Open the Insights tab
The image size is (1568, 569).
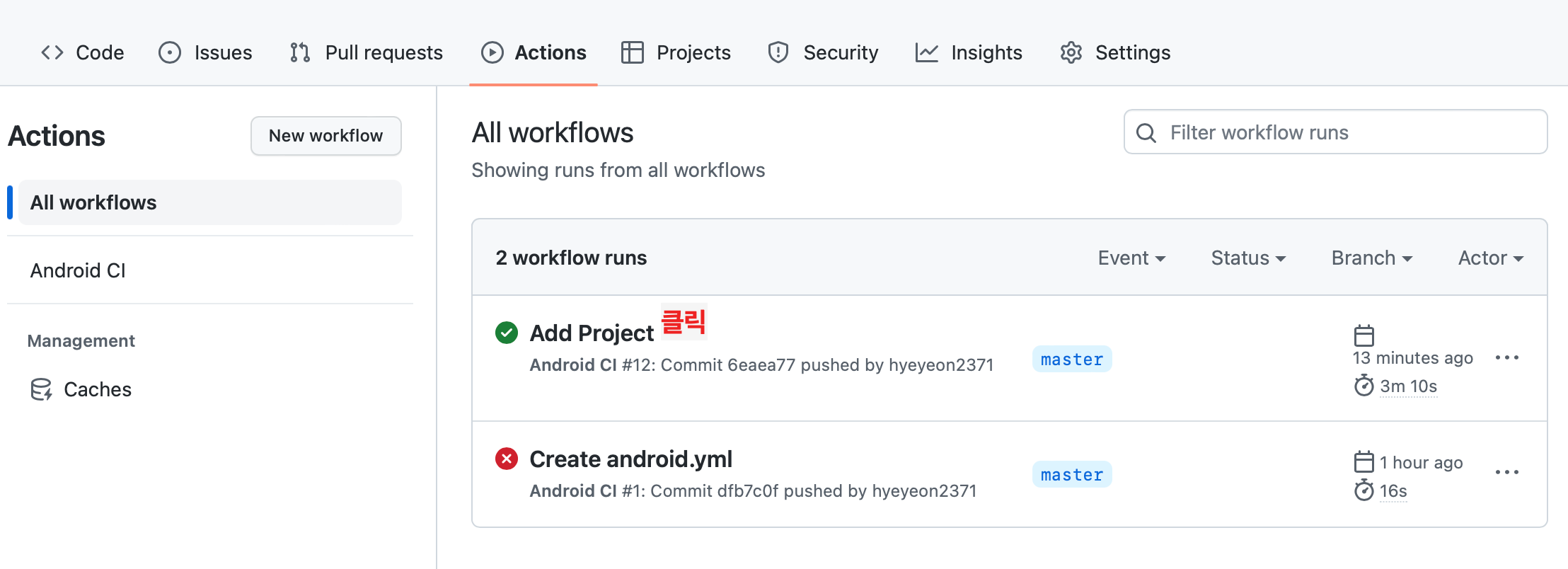click(969, 52)
